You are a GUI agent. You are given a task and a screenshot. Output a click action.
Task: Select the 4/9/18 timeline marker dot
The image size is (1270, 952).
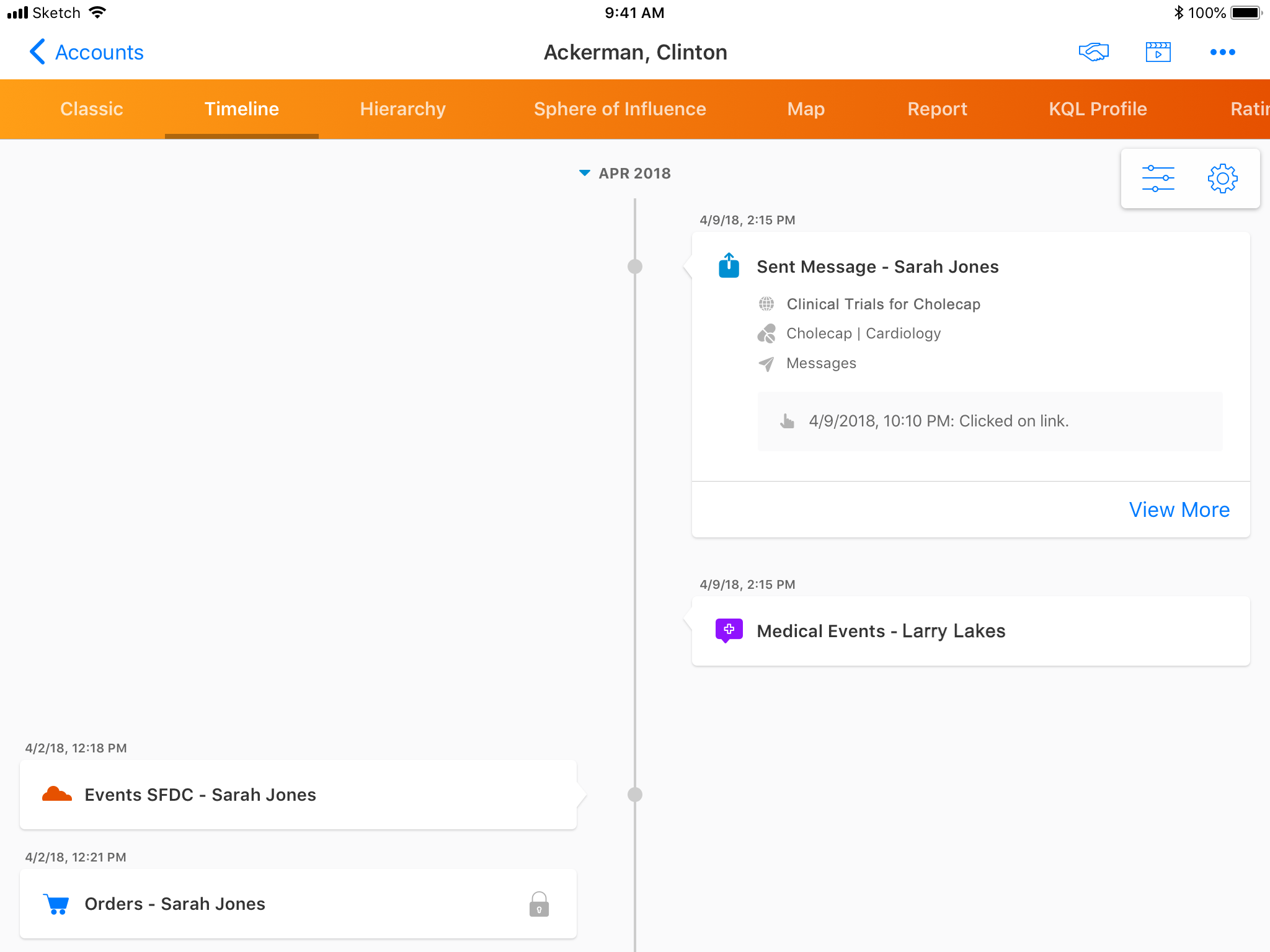(634, 267)
